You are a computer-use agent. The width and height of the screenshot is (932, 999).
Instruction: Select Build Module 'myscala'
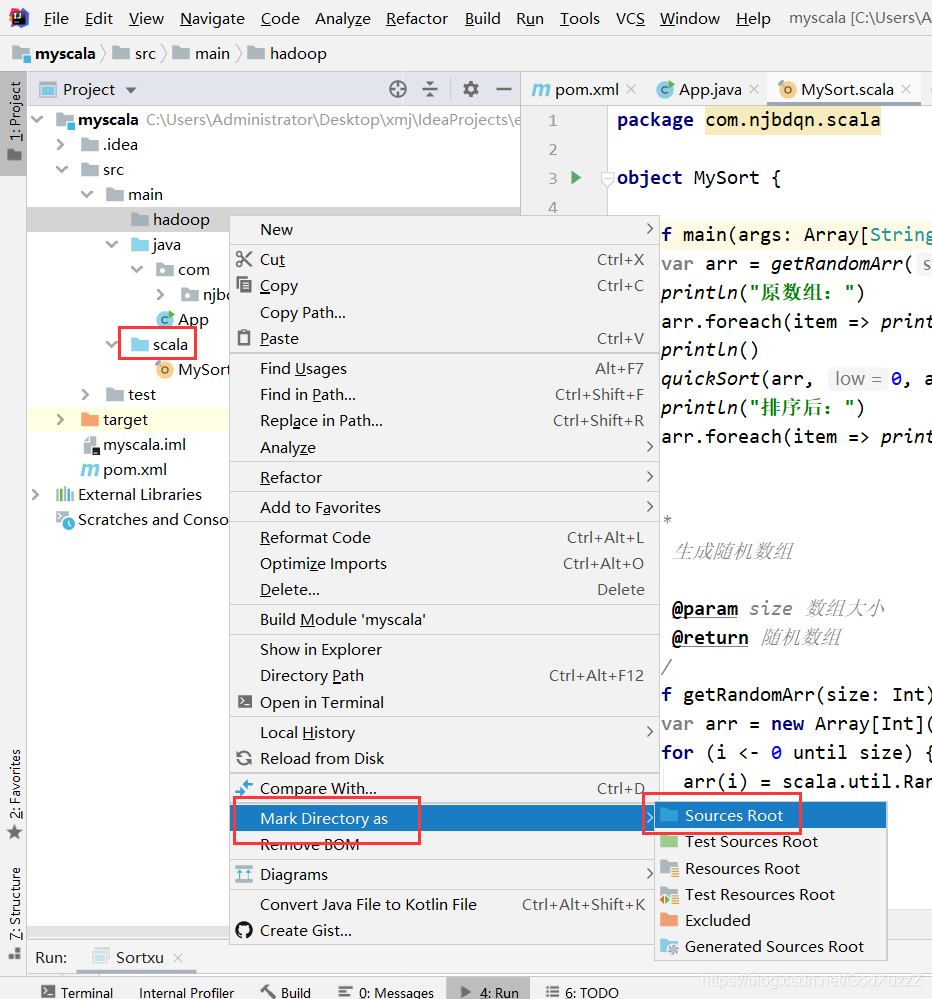click(444, 619)
